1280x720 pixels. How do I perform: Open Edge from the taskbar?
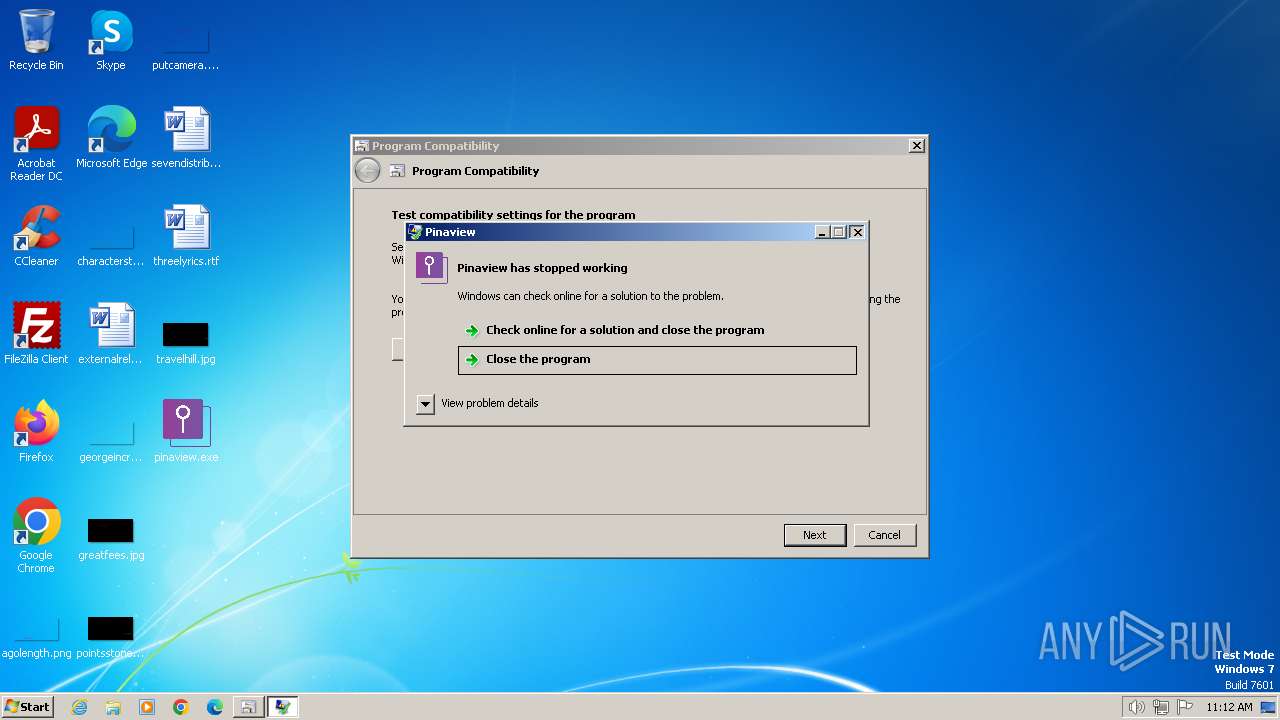[x=215, y=707]
